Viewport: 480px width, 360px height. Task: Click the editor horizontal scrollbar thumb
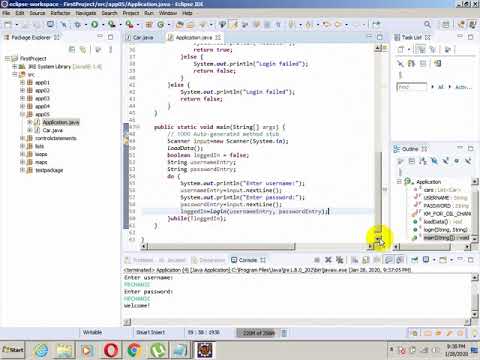221,247
